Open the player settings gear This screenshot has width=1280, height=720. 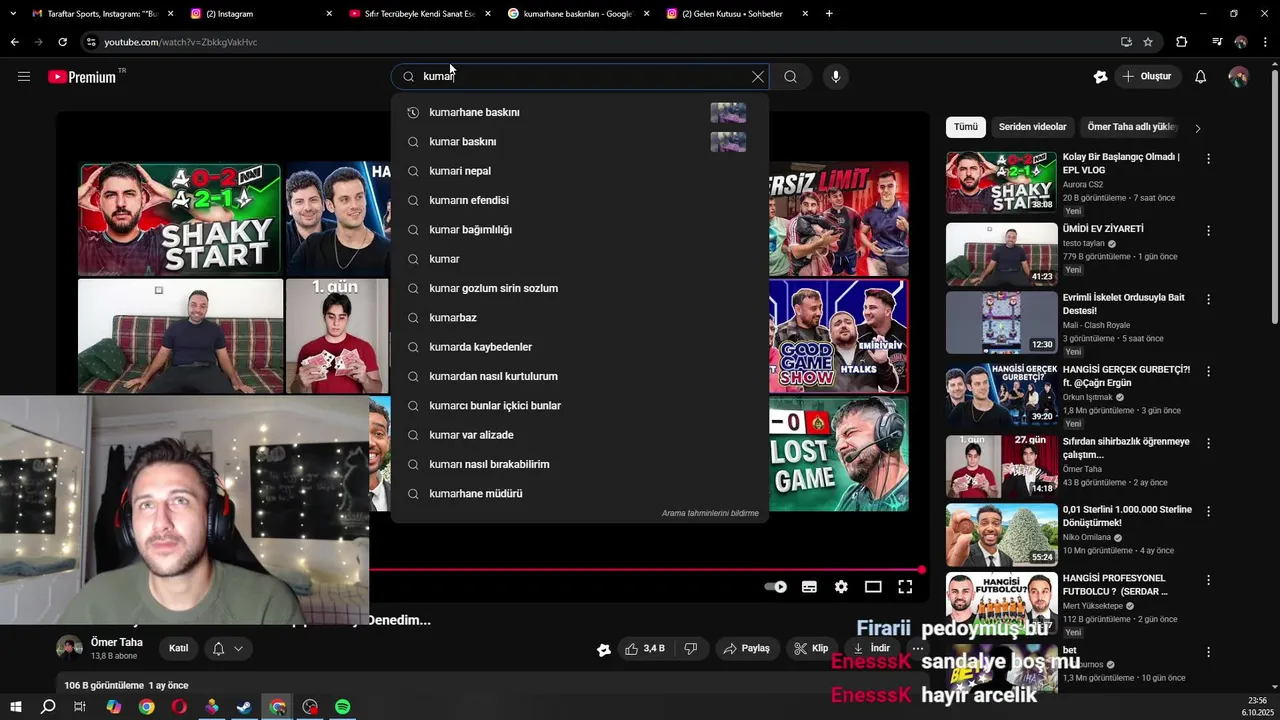tap(841, 587)
